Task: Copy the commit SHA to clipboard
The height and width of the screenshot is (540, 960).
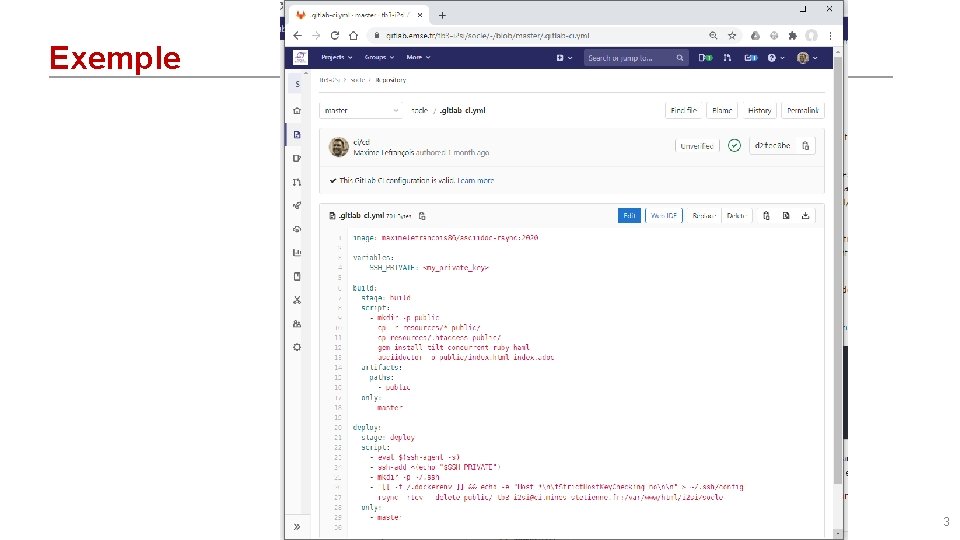Action: pos(806,146)
